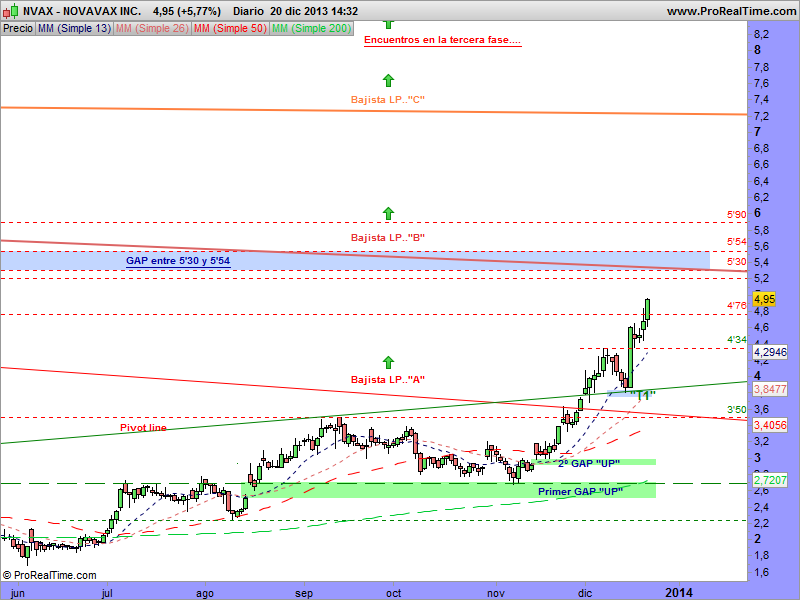This screenshot has height=600, width=800.
Task: Toggle the MM (Simple 26) indicator label
Action: point(152,29)
